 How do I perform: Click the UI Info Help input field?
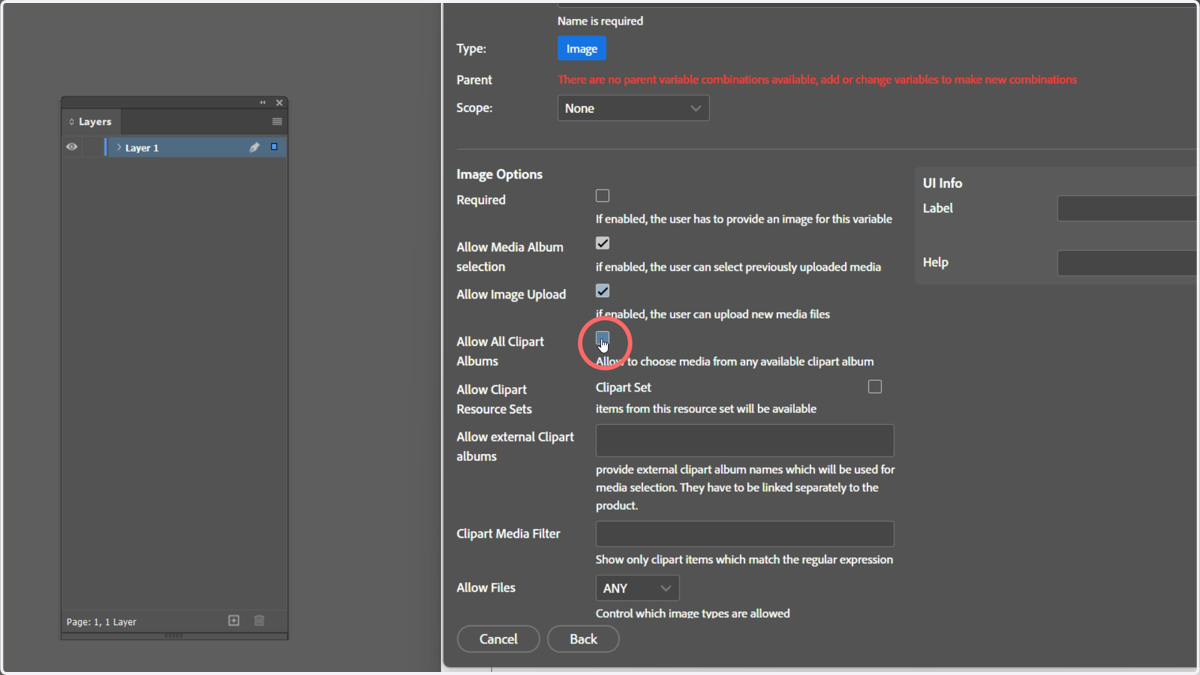point(1128,262)
